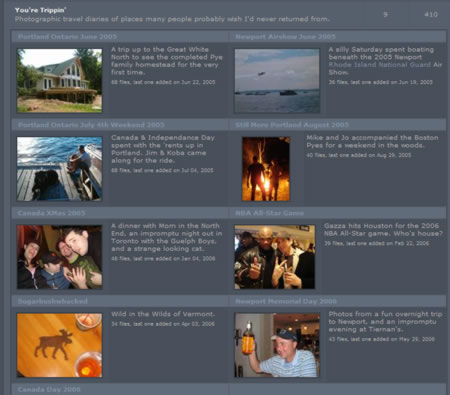
Task: Open the You're Trippin' category title
Action: pos(40,10)
